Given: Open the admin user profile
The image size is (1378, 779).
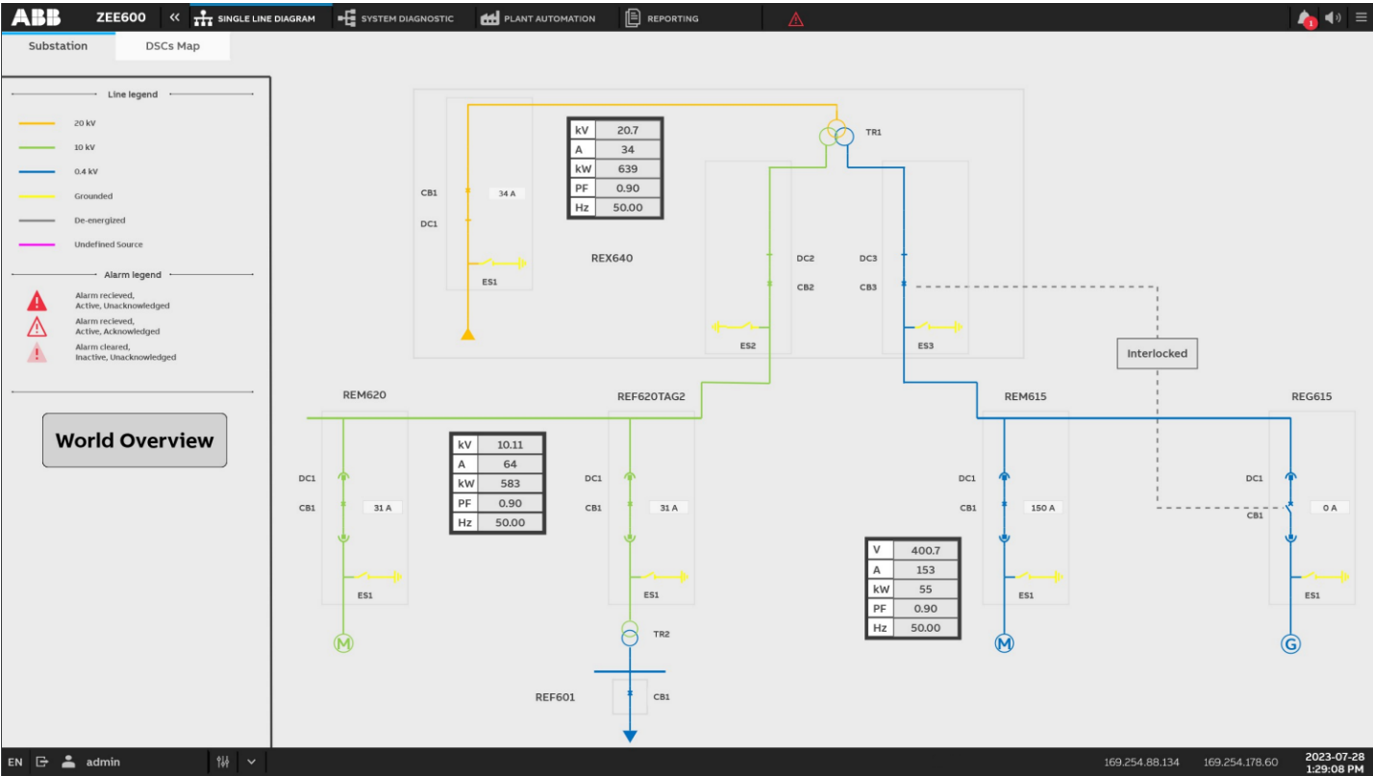Looking at the screenshot, I should click(x=91, y=762).
